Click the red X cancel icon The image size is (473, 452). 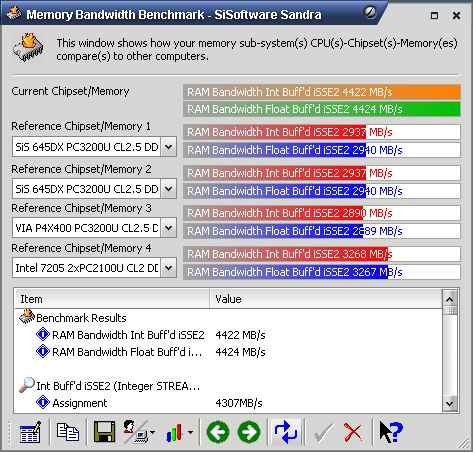[353, 432]
